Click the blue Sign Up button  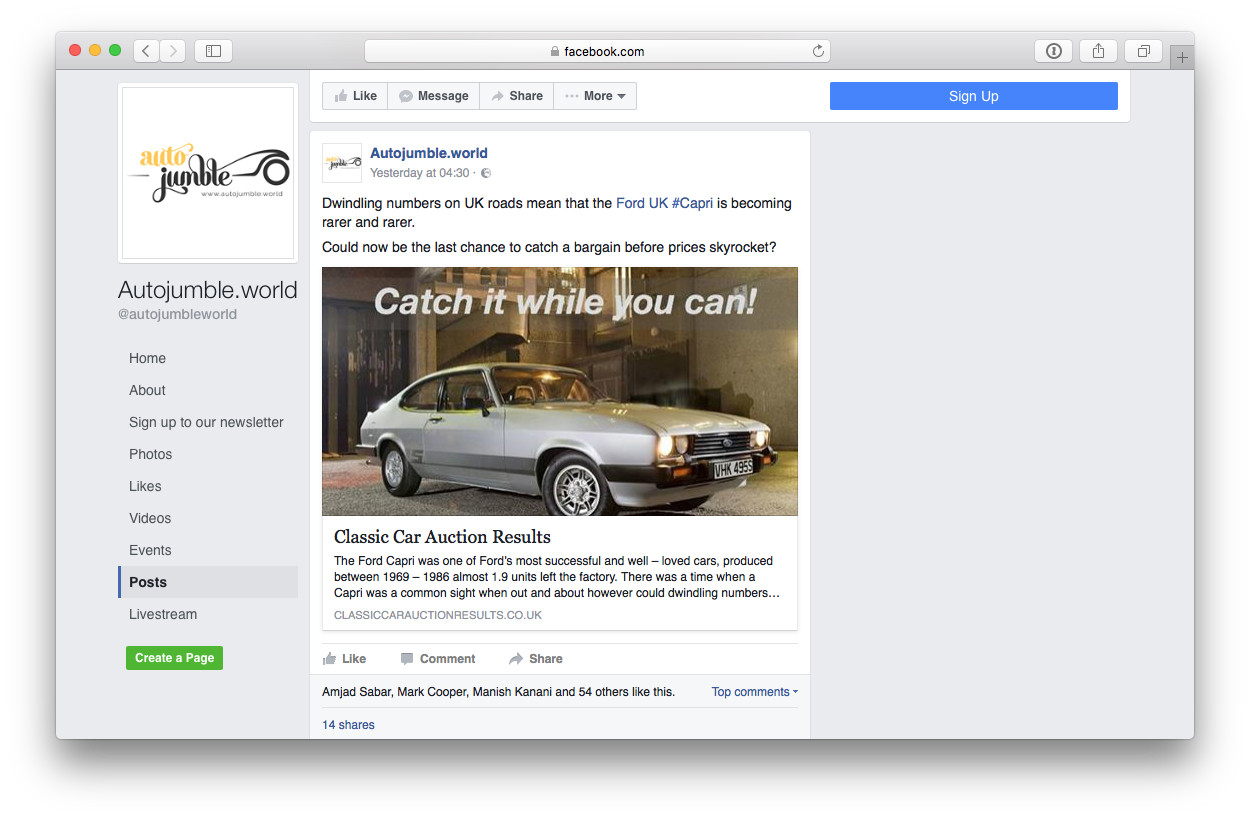tap(974, 96)
